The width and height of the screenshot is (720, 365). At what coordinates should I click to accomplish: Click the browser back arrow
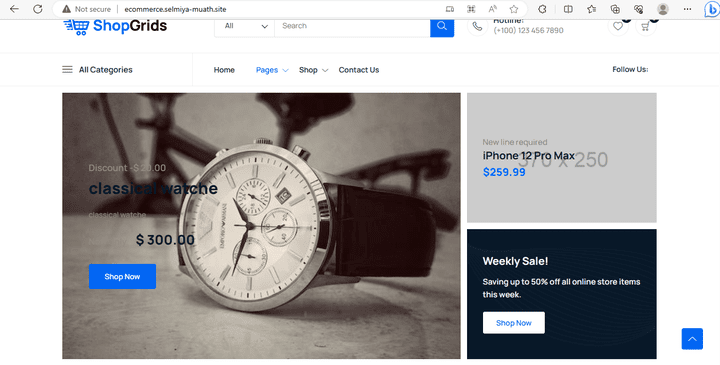click(14, 9)
